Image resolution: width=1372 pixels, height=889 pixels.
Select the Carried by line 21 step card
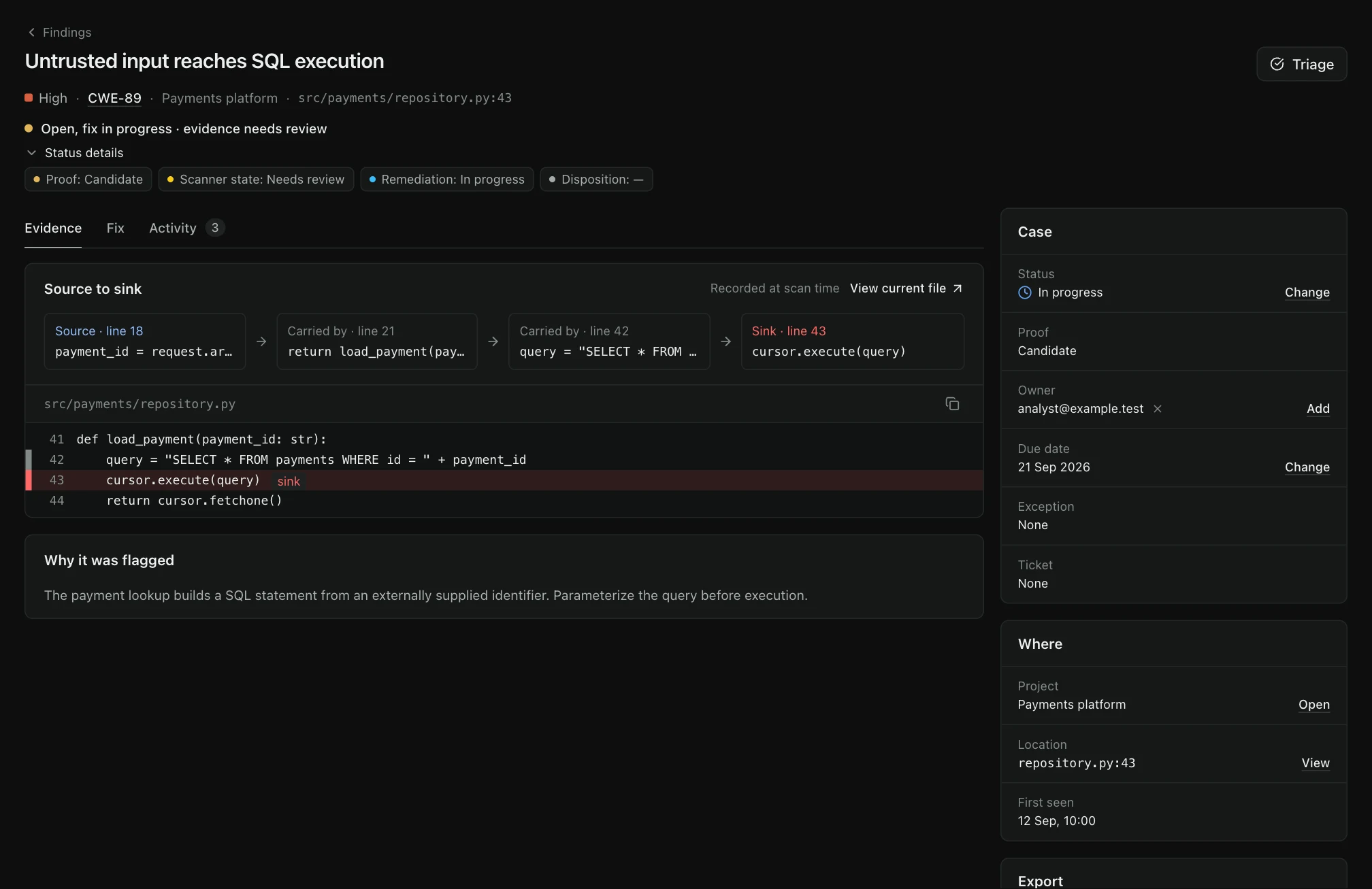(x=377, y=341)
